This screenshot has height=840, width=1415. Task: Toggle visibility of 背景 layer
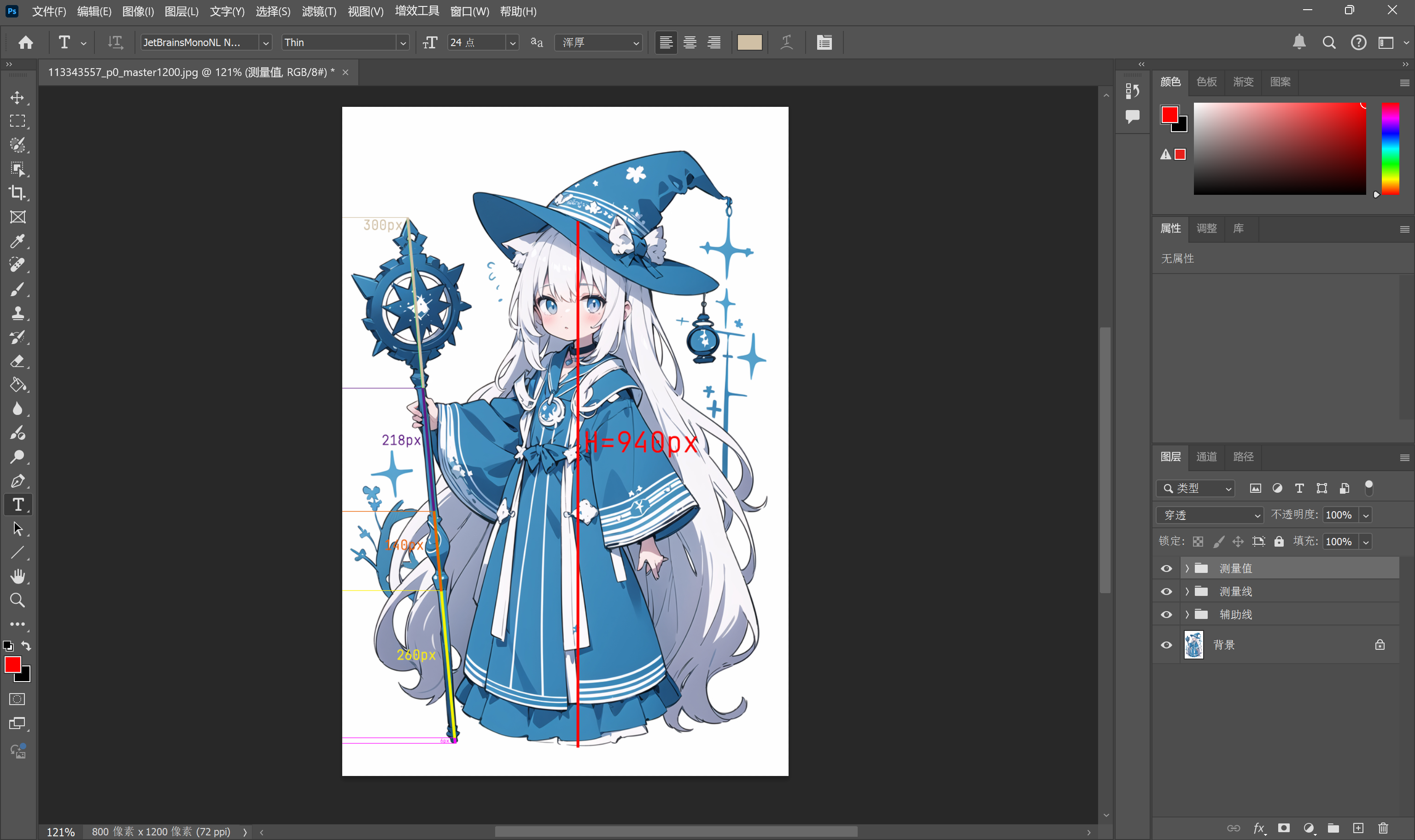coord(1166,645)
